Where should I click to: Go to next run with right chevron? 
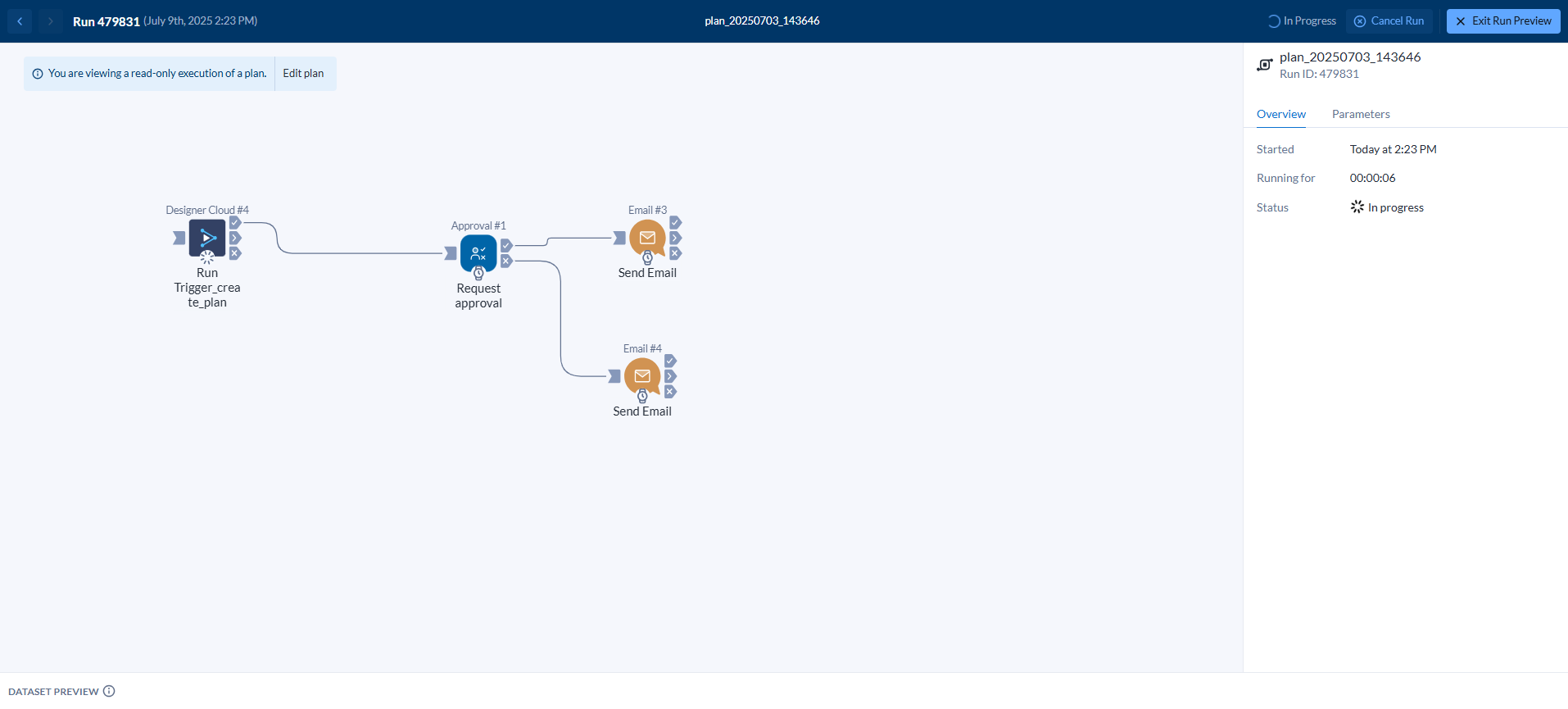click(50, 21)
